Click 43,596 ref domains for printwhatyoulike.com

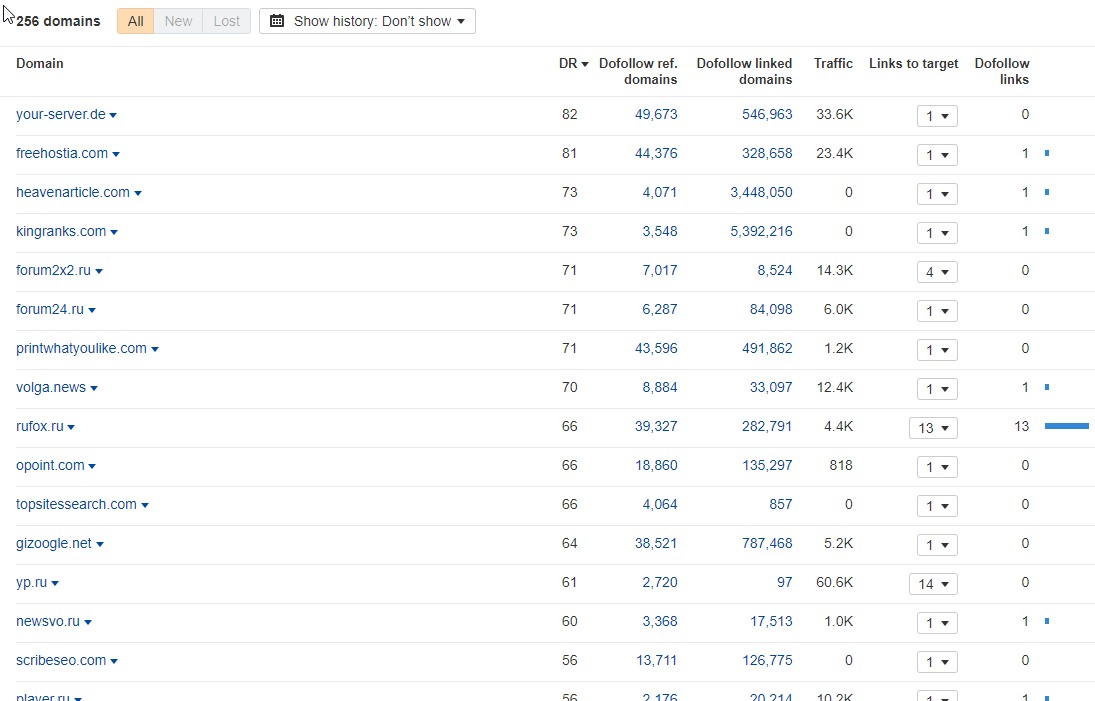click(656, 348)
